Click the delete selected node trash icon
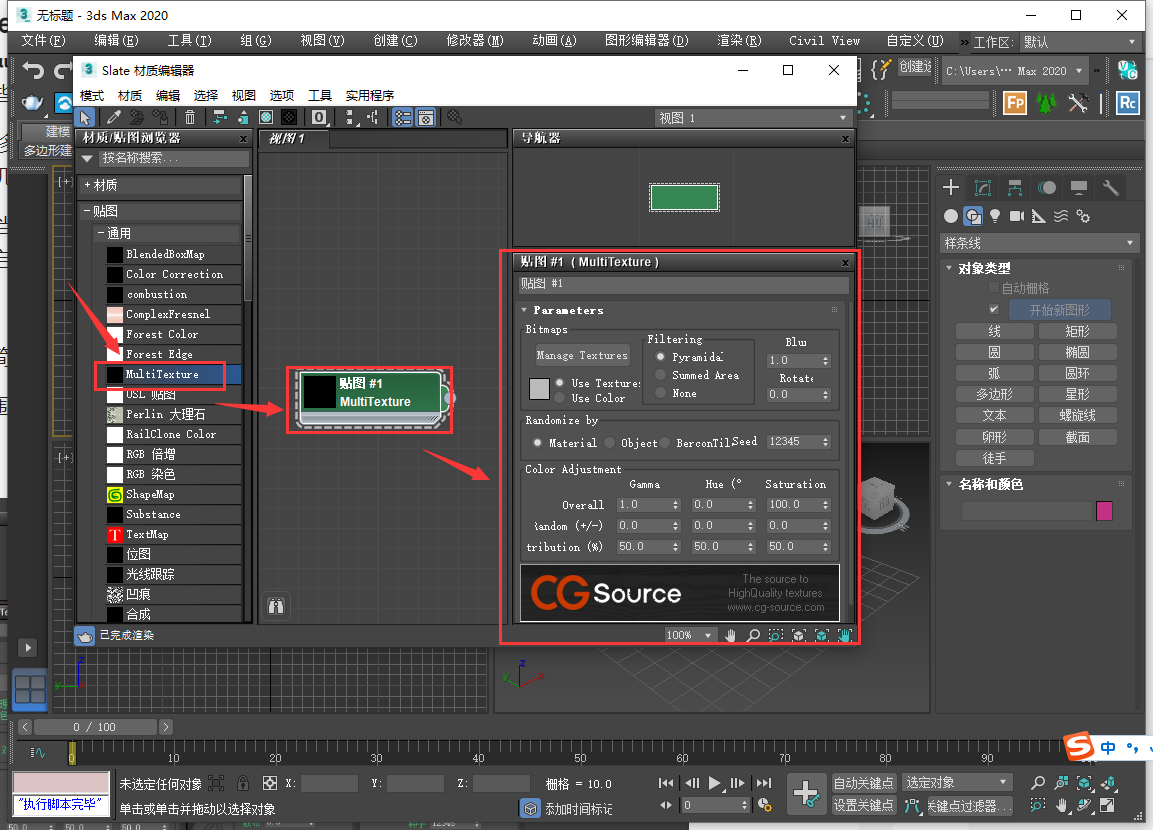Screen dimensions: 1153x830 189,117
